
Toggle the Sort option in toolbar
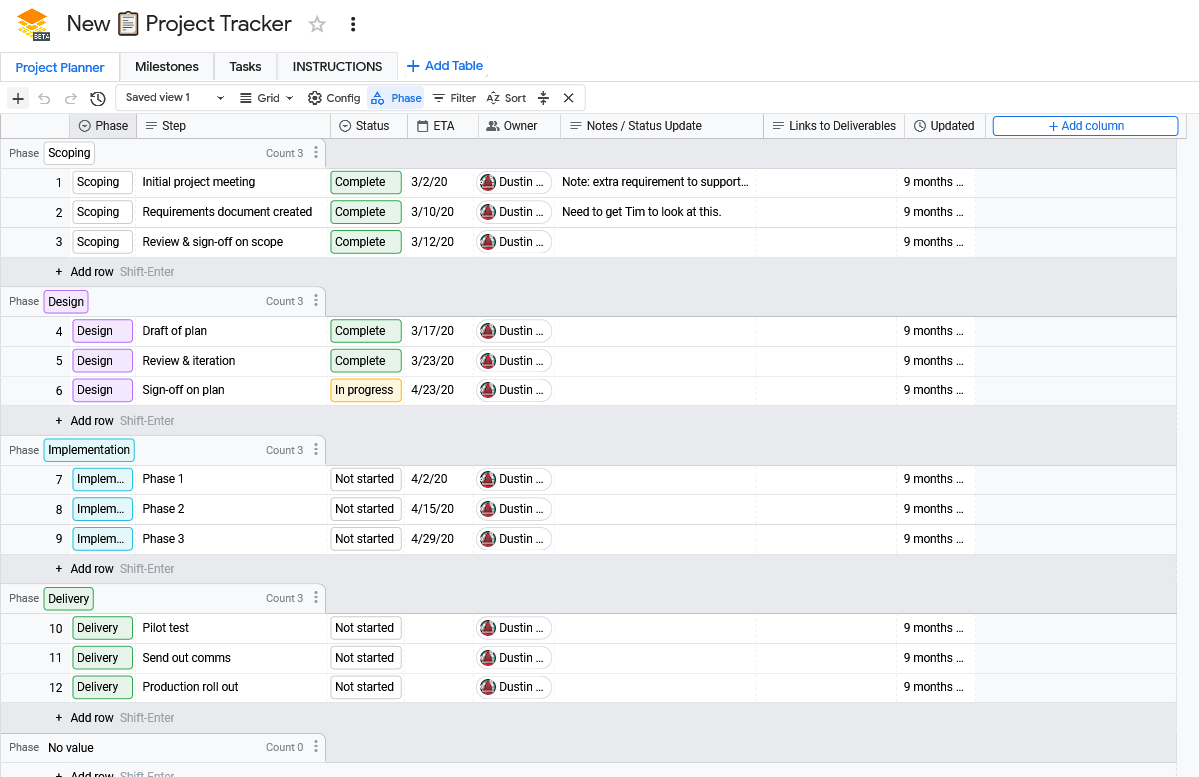pyautogui.click(x=506, y=98)
